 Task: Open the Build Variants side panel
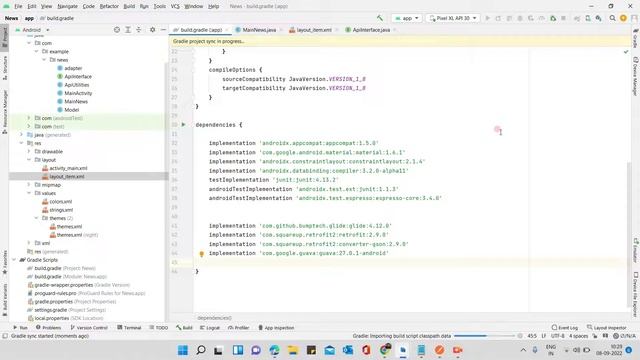[x=5, y=300]
